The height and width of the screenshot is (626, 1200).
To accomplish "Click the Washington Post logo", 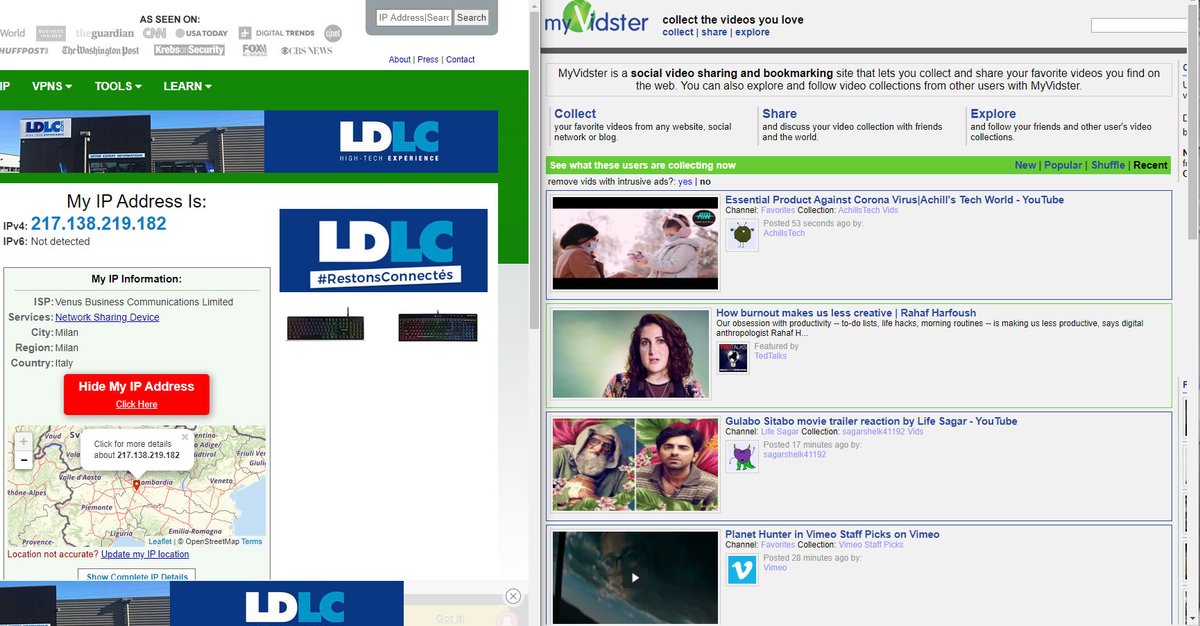I will [x=100, y=50].
